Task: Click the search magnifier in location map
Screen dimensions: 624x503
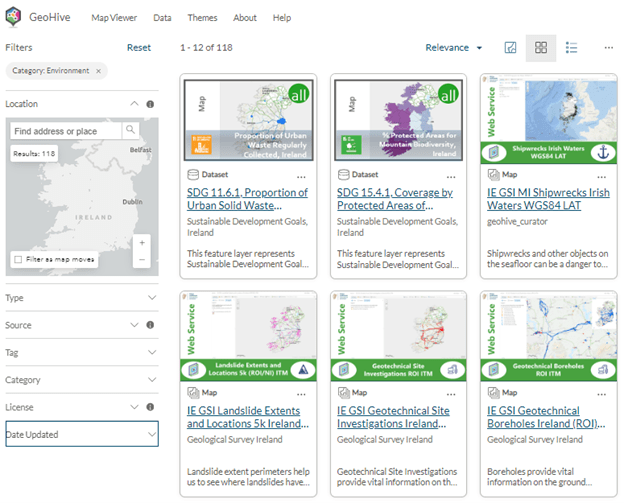Action: [x=130, y=130]
